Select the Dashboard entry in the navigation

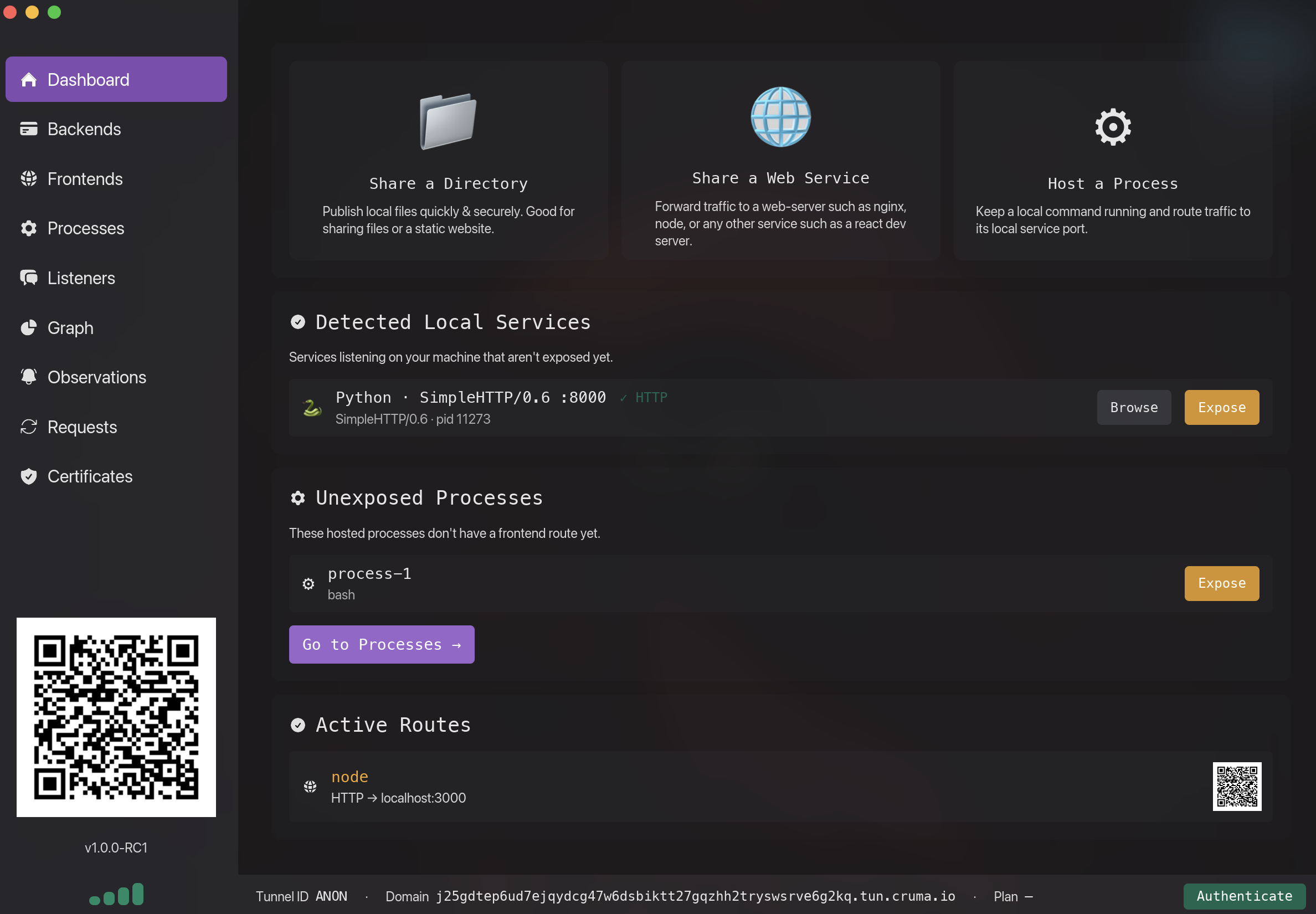click(88, 79)
